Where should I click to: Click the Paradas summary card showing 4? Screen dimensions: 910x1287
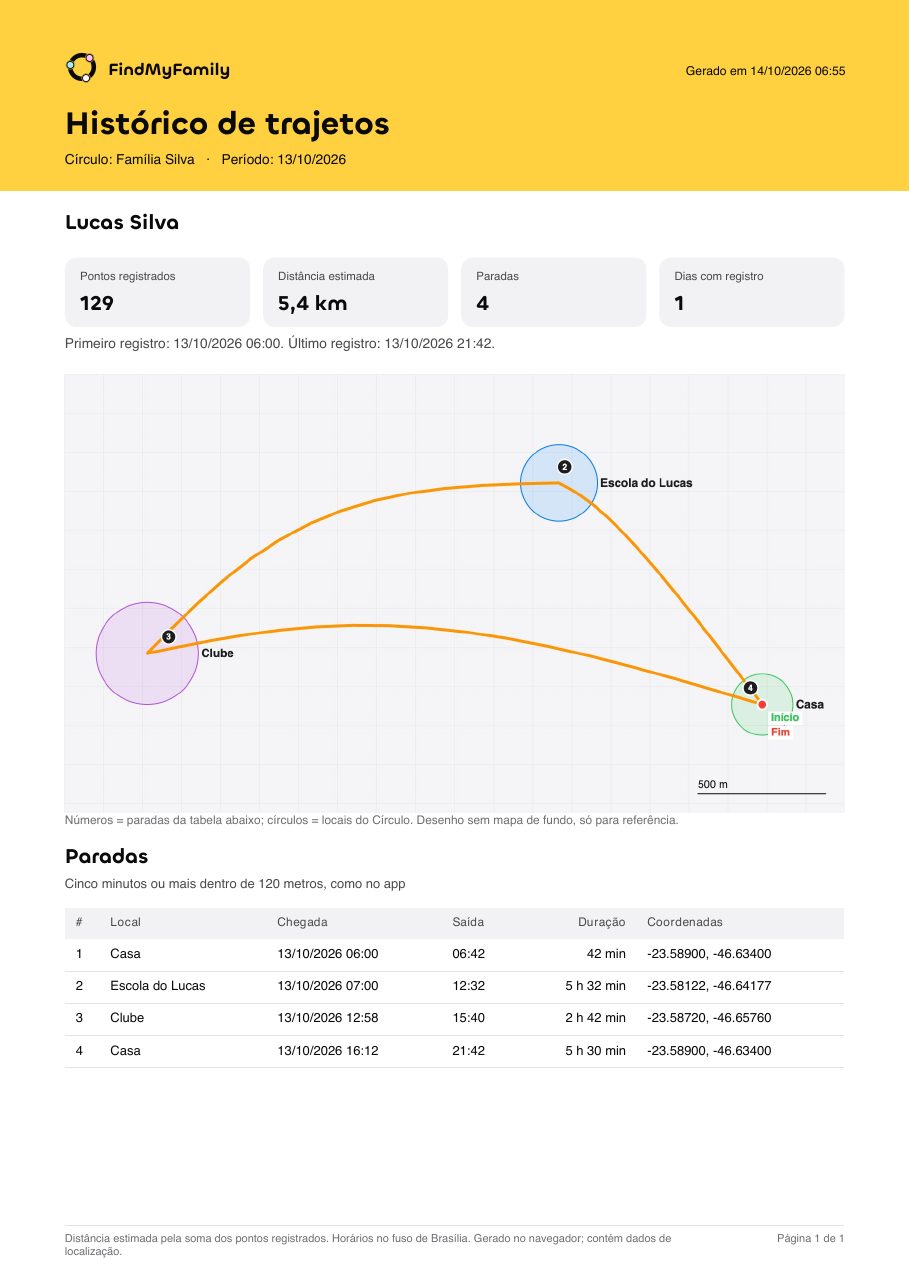click(553, 292)
